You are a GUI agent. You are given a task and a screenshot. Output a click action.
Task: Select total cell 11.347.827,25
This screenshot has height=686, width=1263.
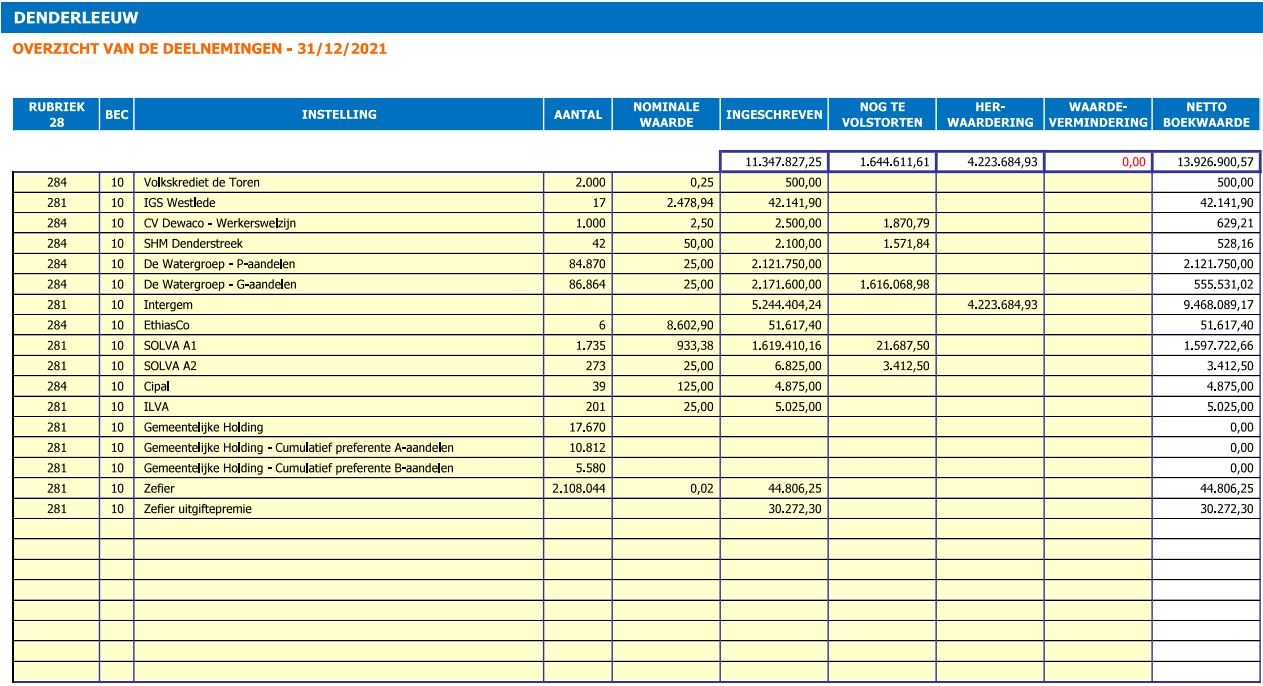[774, 161]
